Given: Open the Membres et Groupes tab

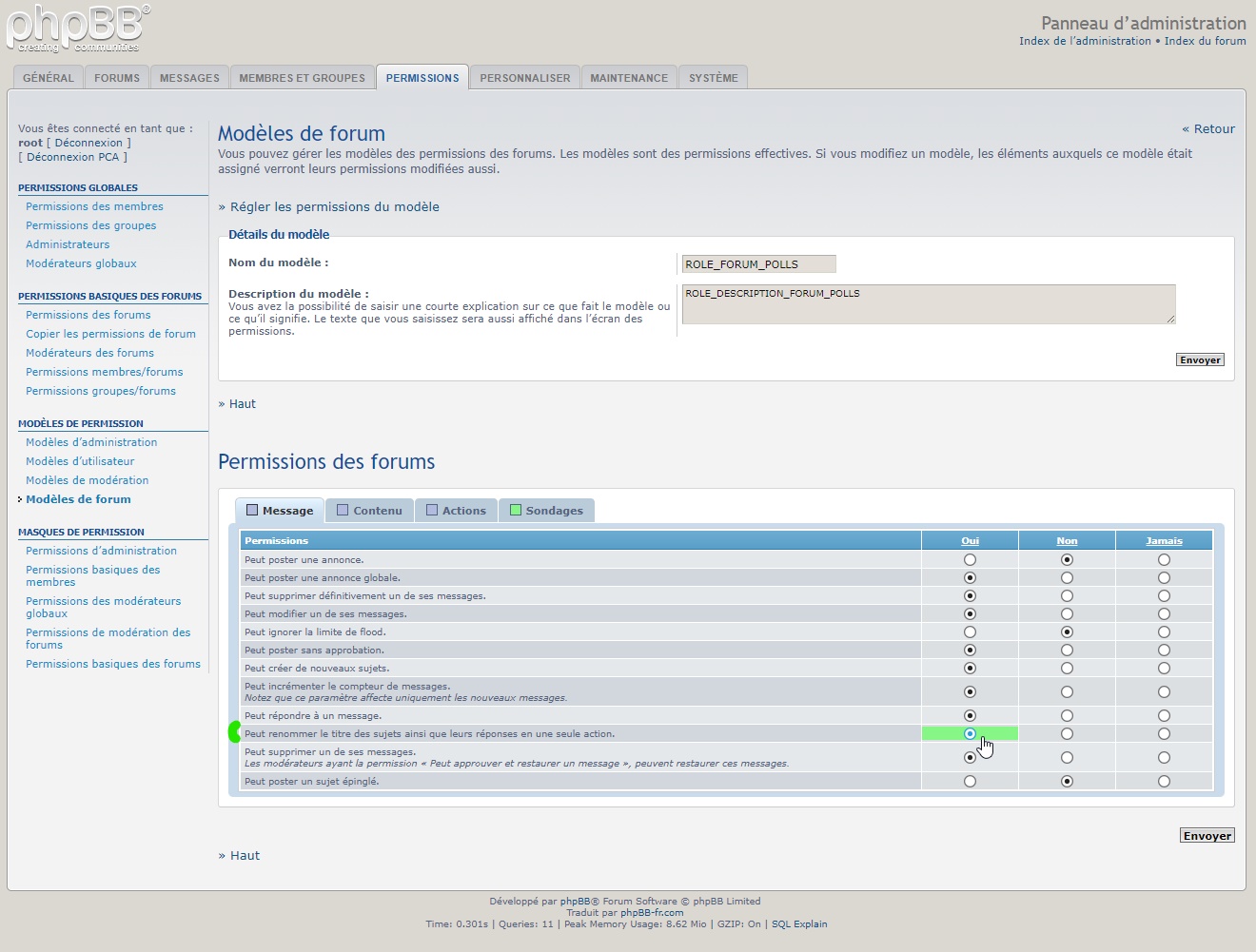Looking at the screenshot, I should click(302, 78).
